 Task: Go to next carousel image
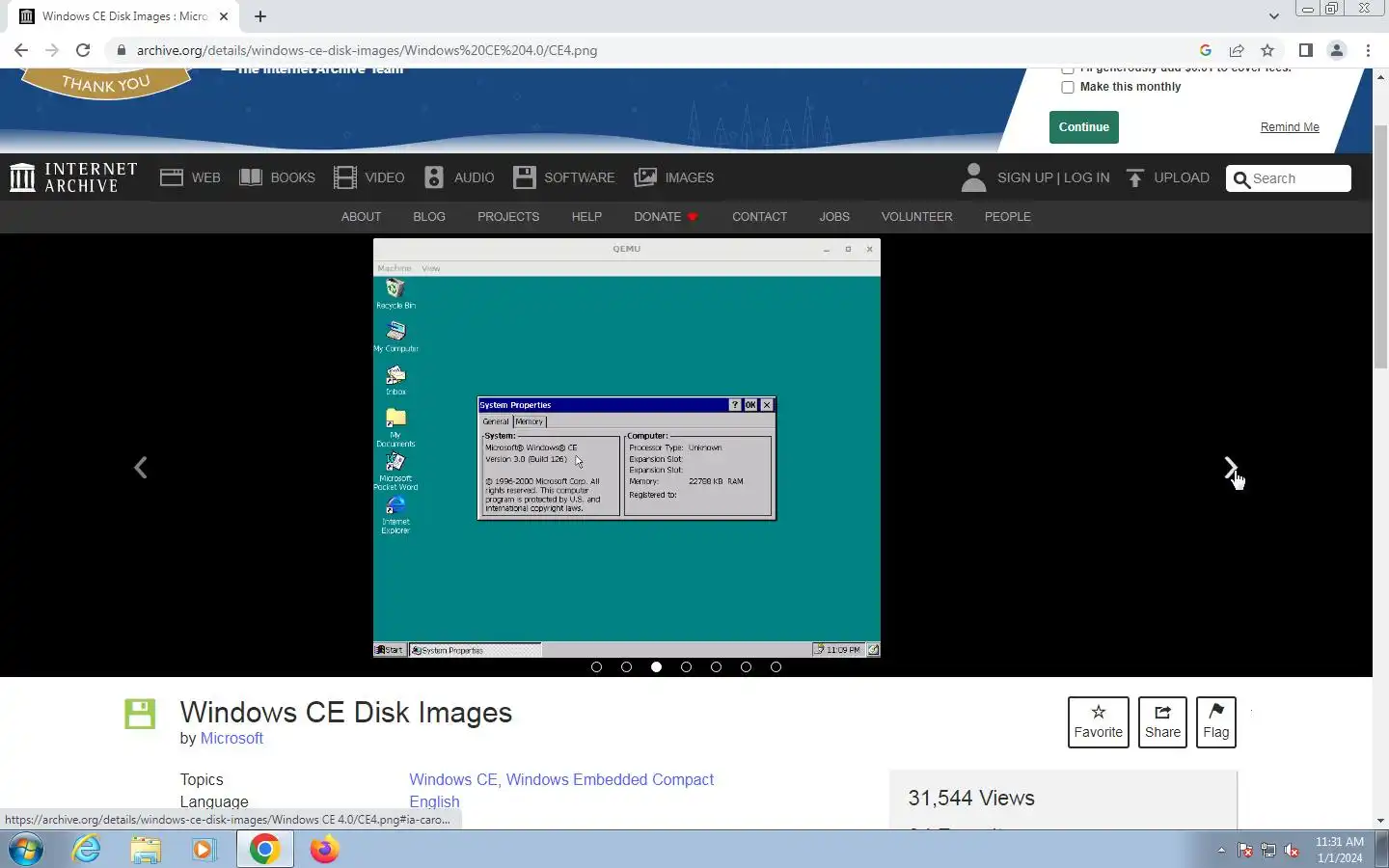(x=1231, y=468)
